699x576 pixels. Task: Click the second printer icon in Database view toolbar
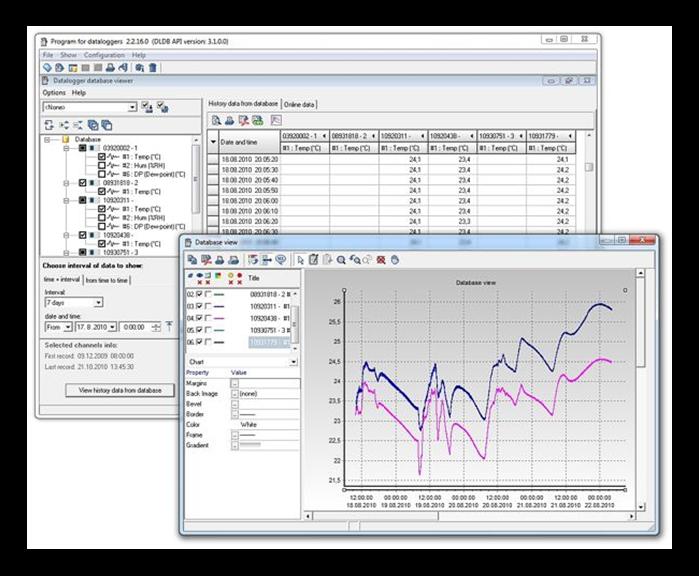point(233,260)
